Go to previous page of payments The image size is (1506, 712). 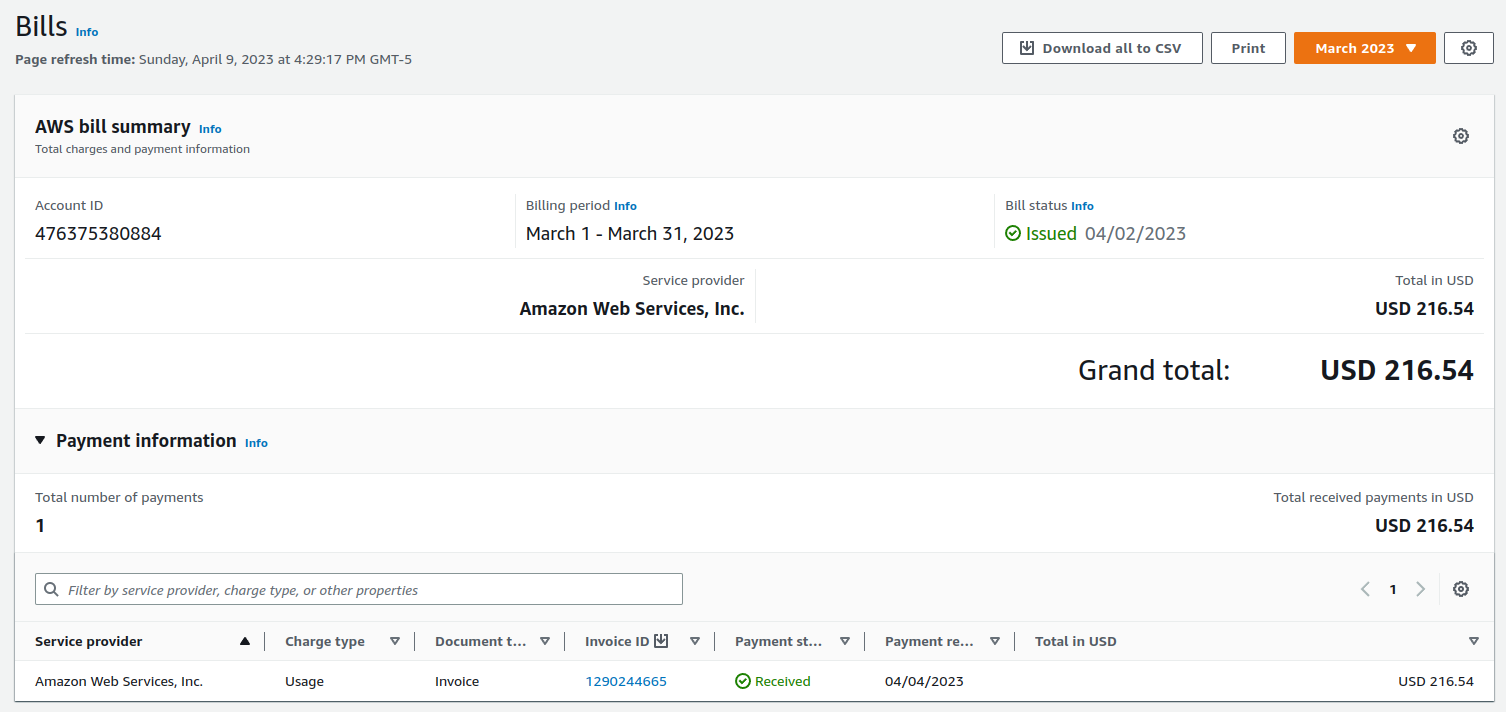pos(1365,589)
